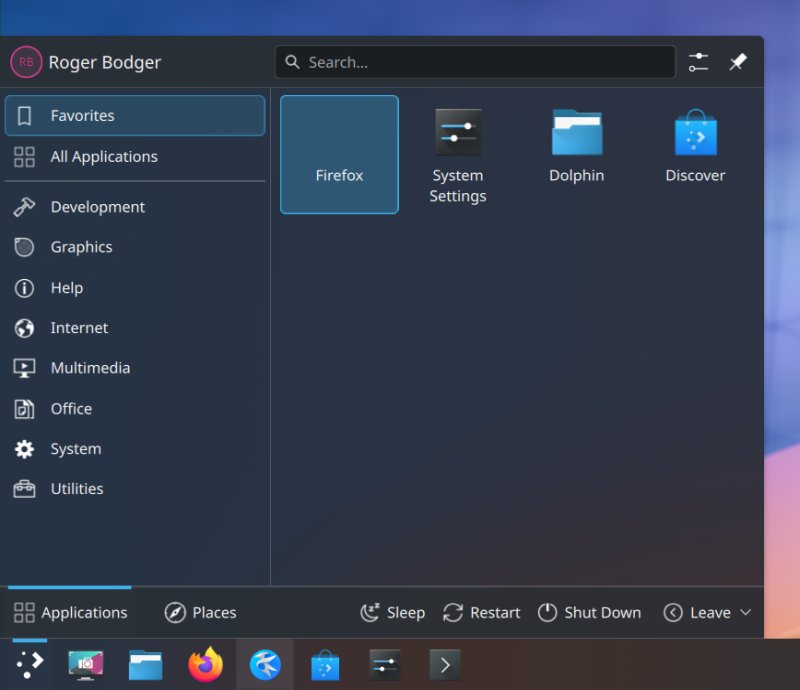
Task: Click inside the Search field
Action: pos(475,61)
